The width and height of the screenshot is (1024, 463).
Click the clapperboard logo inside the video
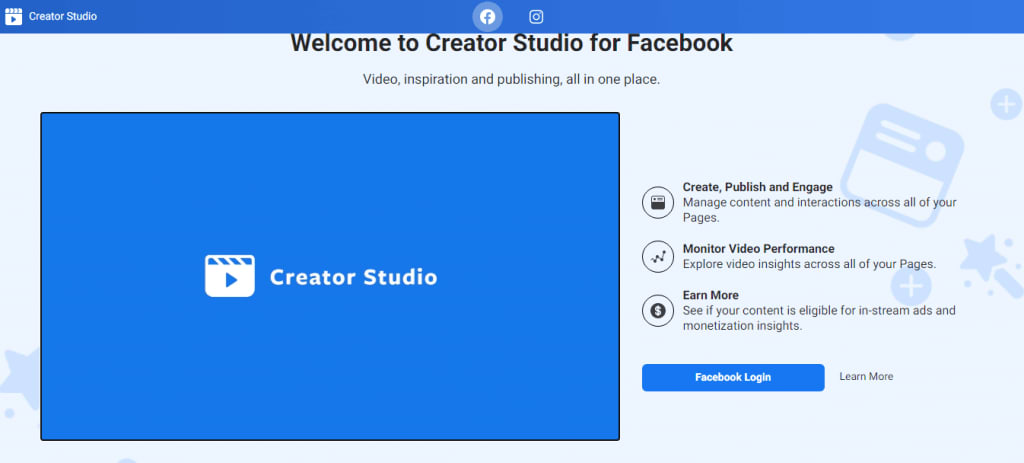tap(230, 276)
